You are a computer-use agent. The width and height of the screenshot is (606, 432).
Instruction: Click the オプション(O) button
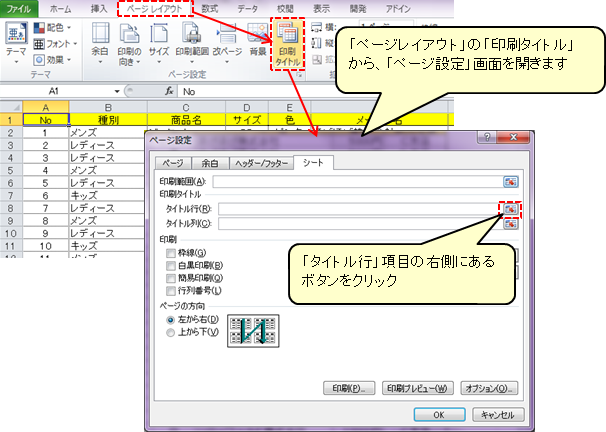489,388
